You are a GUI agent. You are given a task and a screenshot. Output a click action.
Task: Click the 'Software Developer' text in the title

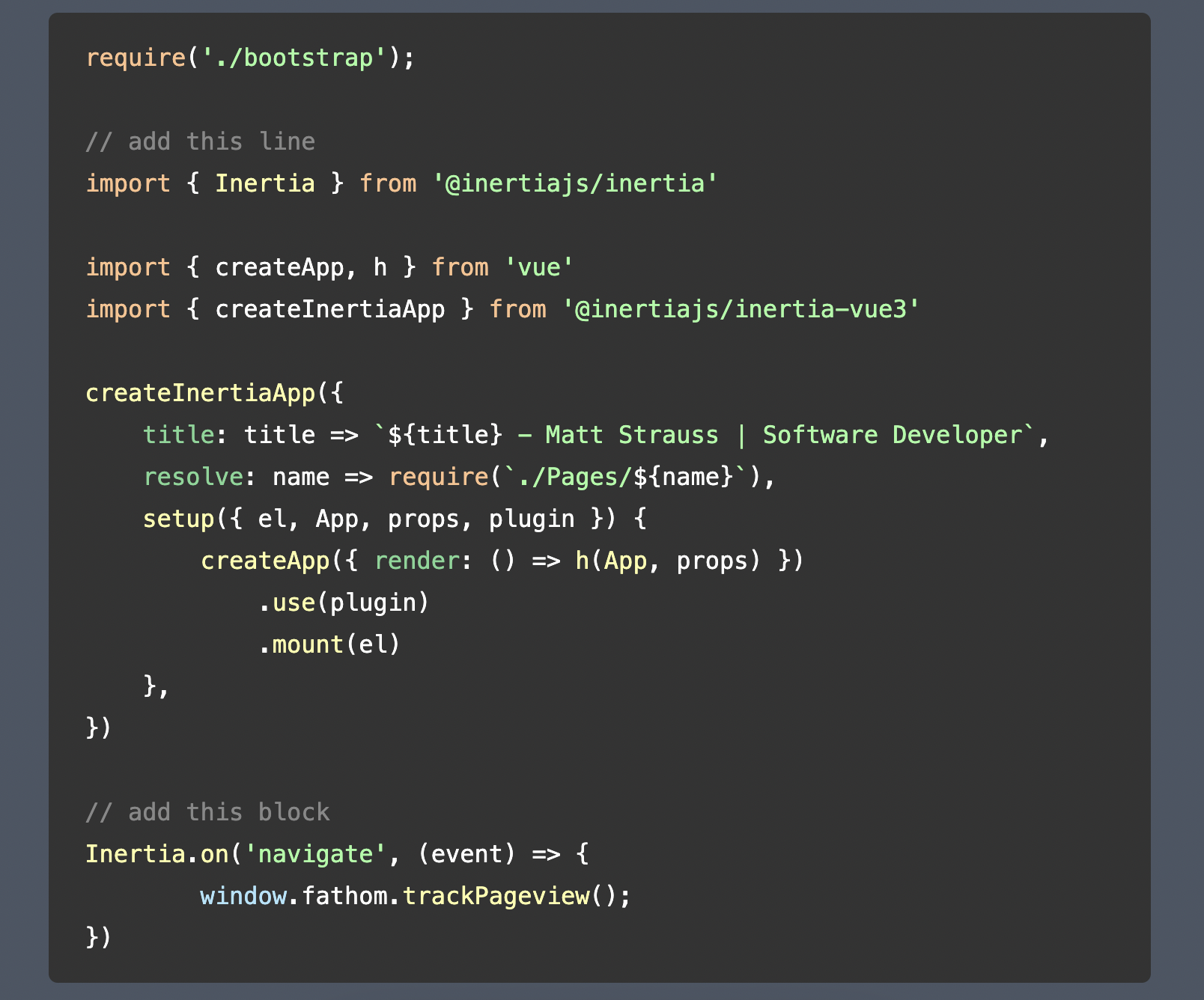[893, 435]
